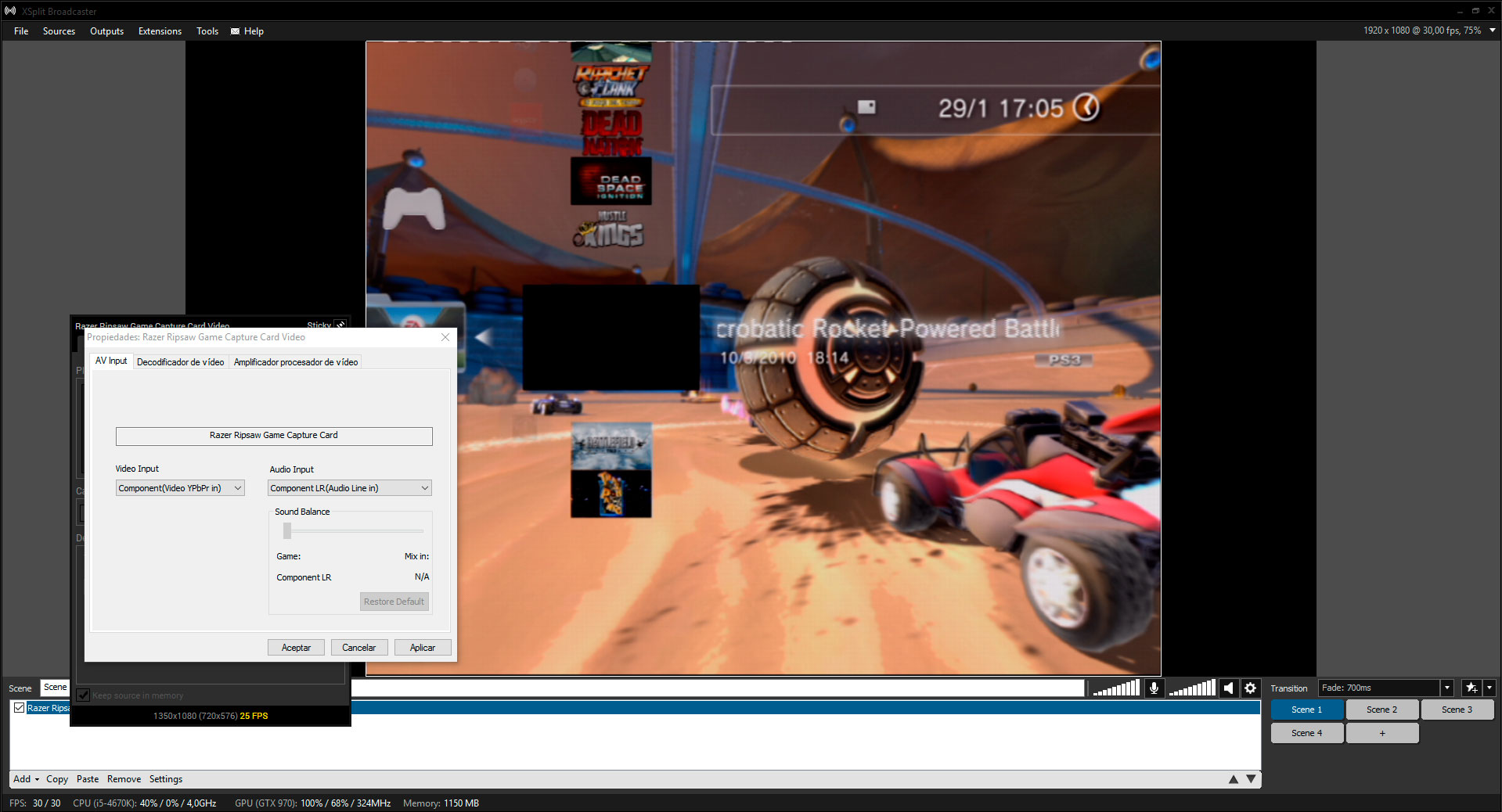Adjust the speaker volume level bars
This screenshot has height=812, width=1502.
[x=1191, y=688]
